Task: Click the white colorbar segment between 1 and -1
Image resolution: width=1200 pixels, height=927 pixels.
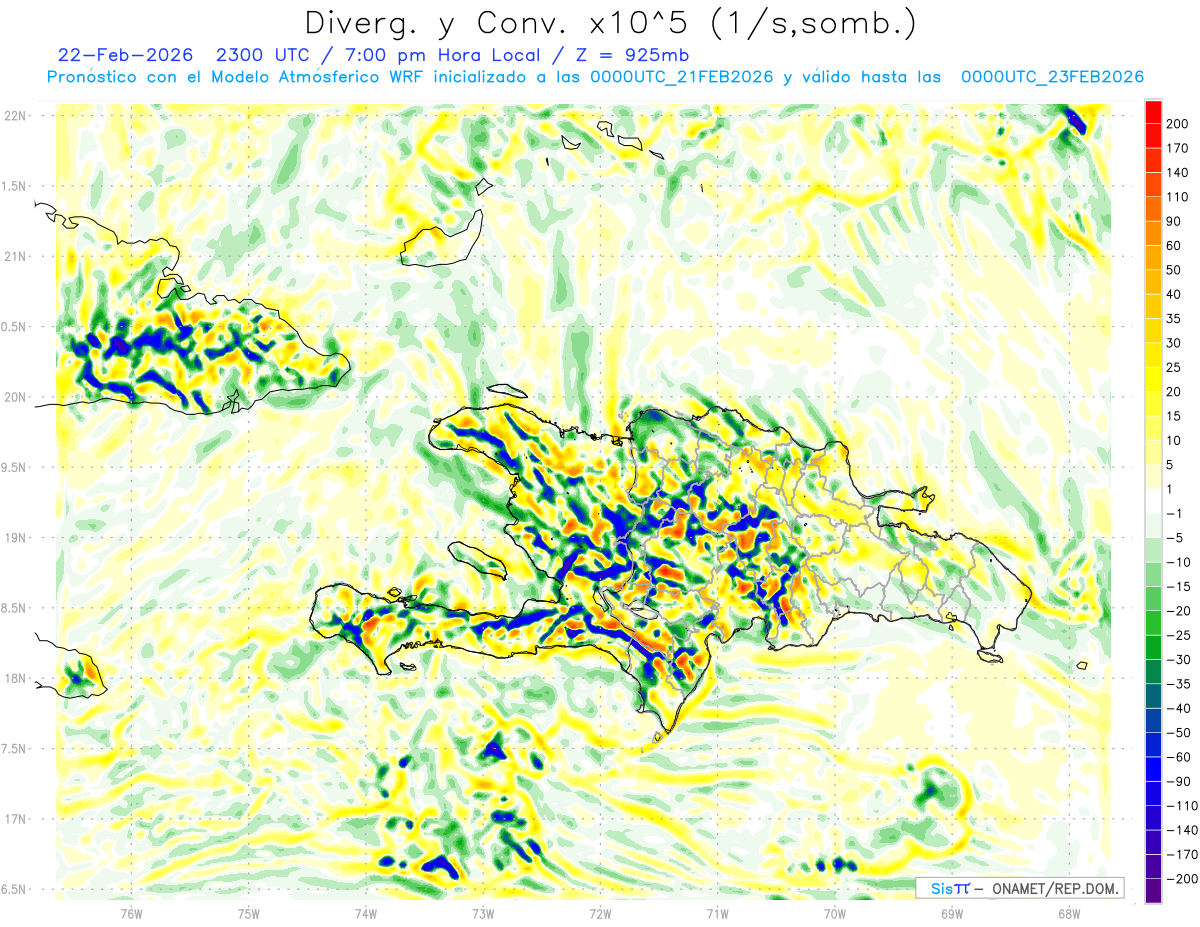Action: click(x=1153, y=501)
